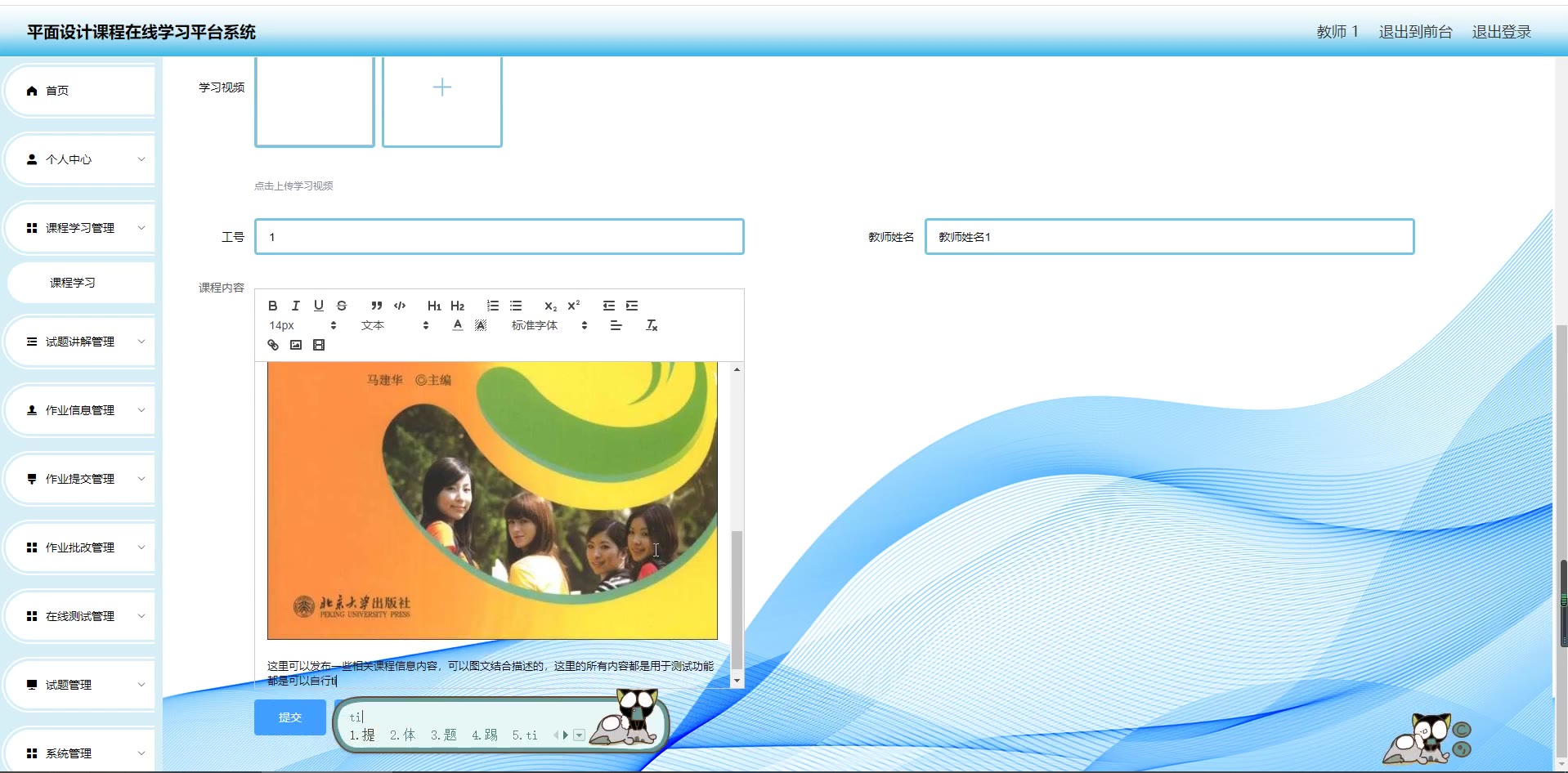Image resolution: width=1568 pixels, height=773 pixels.
Task: Click 退出登录 logout link
Action: (x=1501, y=32)
